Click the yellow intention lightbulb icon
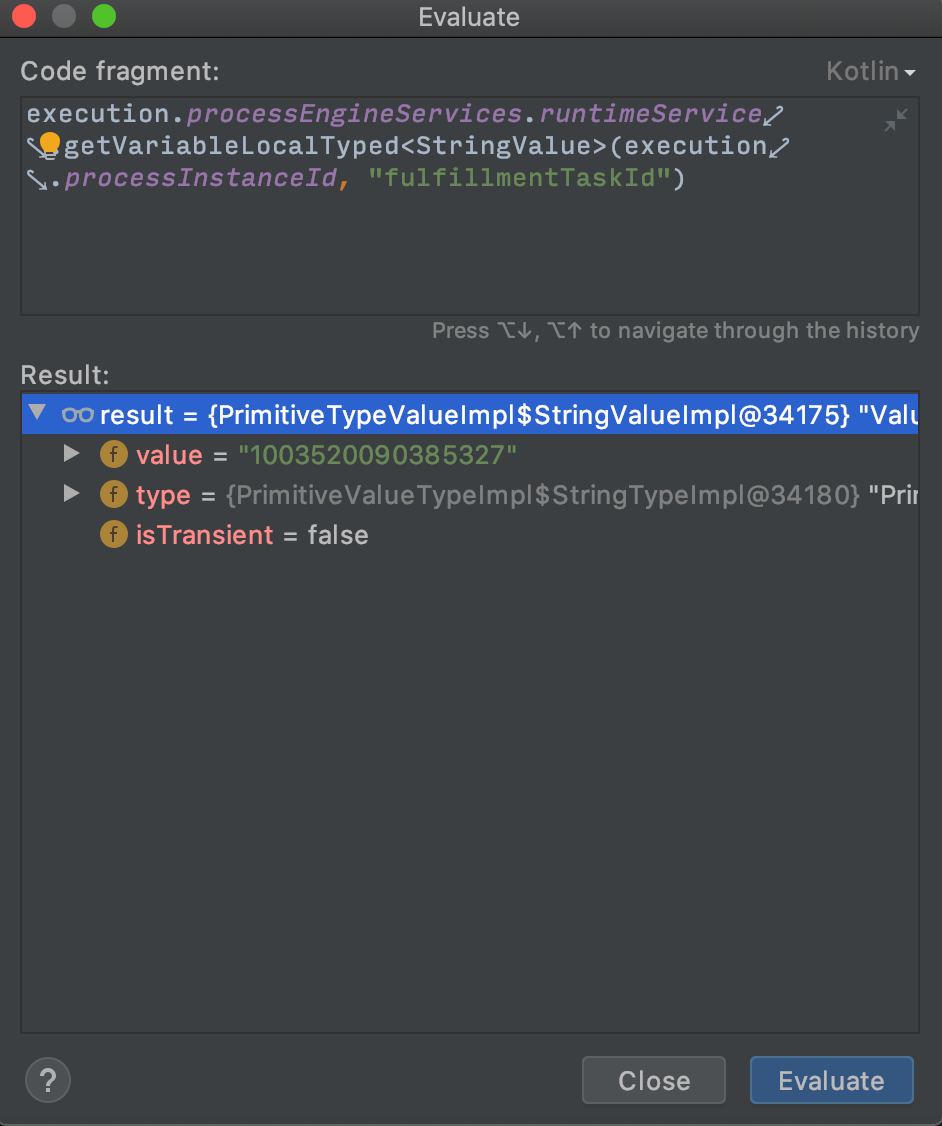This screenshot has height=1126, width=942. tap(50, 146)
